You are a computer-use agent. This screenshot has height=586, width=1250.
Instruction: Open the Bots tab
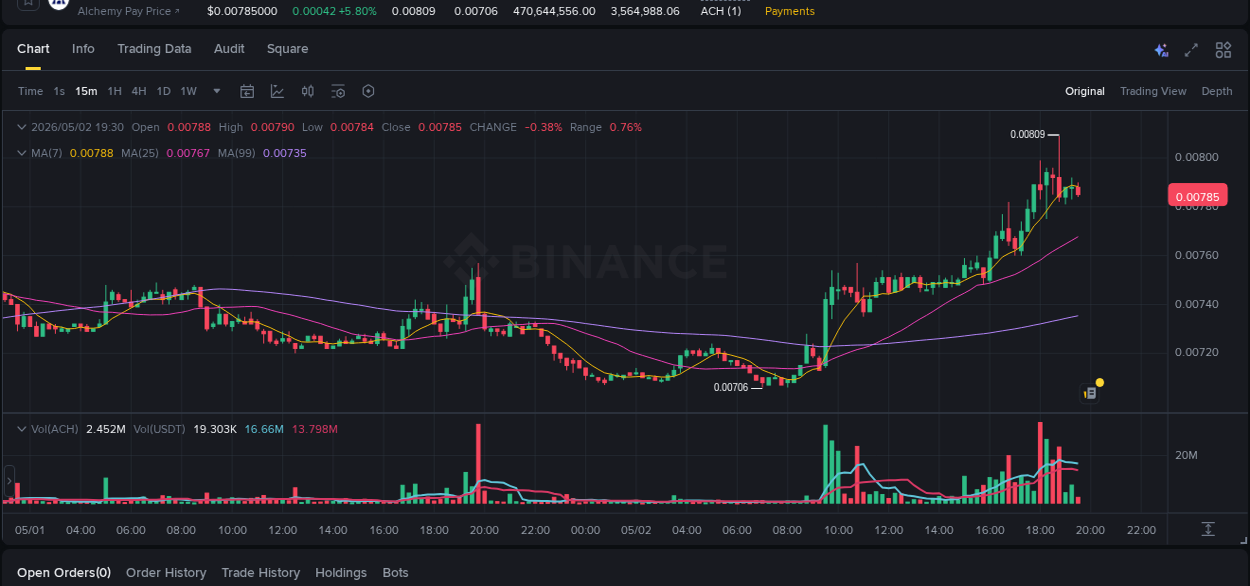point(395,573)
